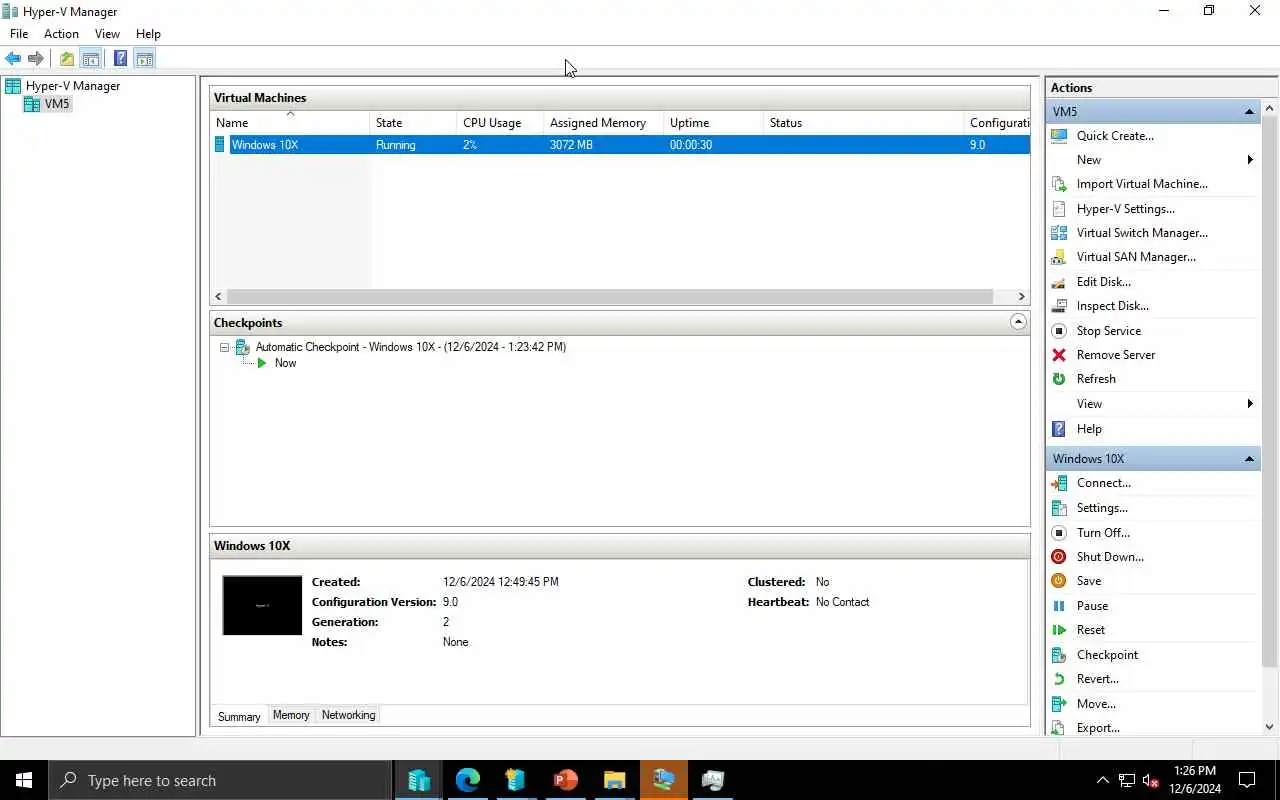Pause the Windows 10X VM
1280x800 pixels.
point(1092,606)
